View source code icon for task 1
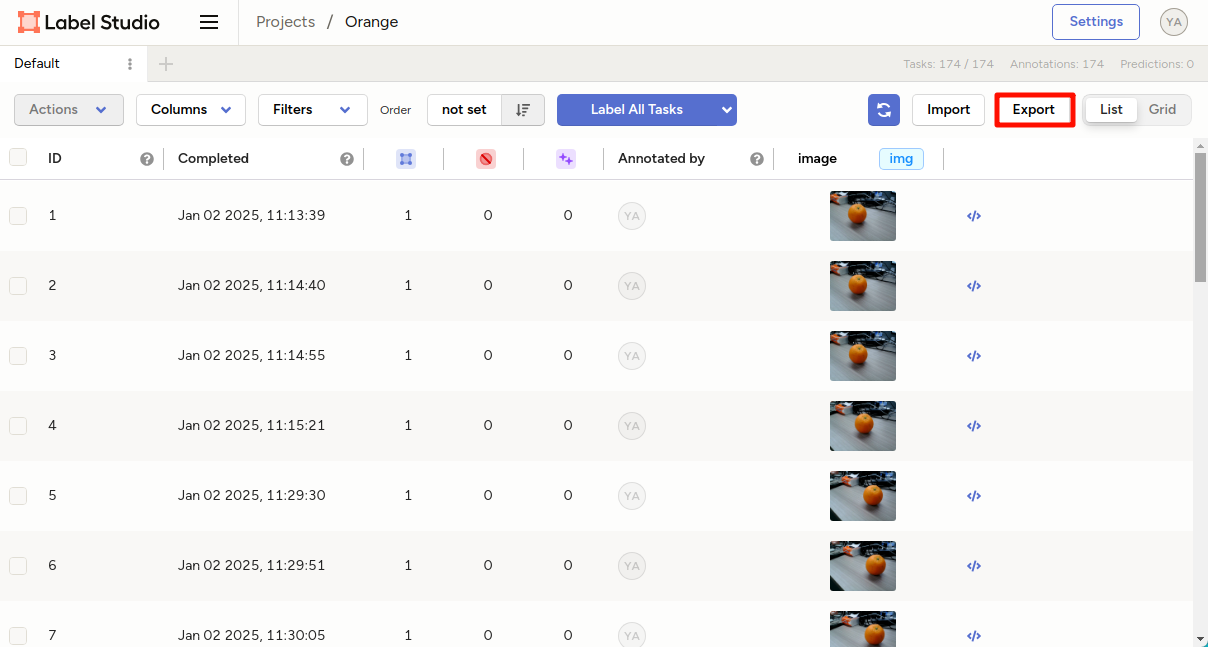1208x647 pixels. click(x=974, y=216)
